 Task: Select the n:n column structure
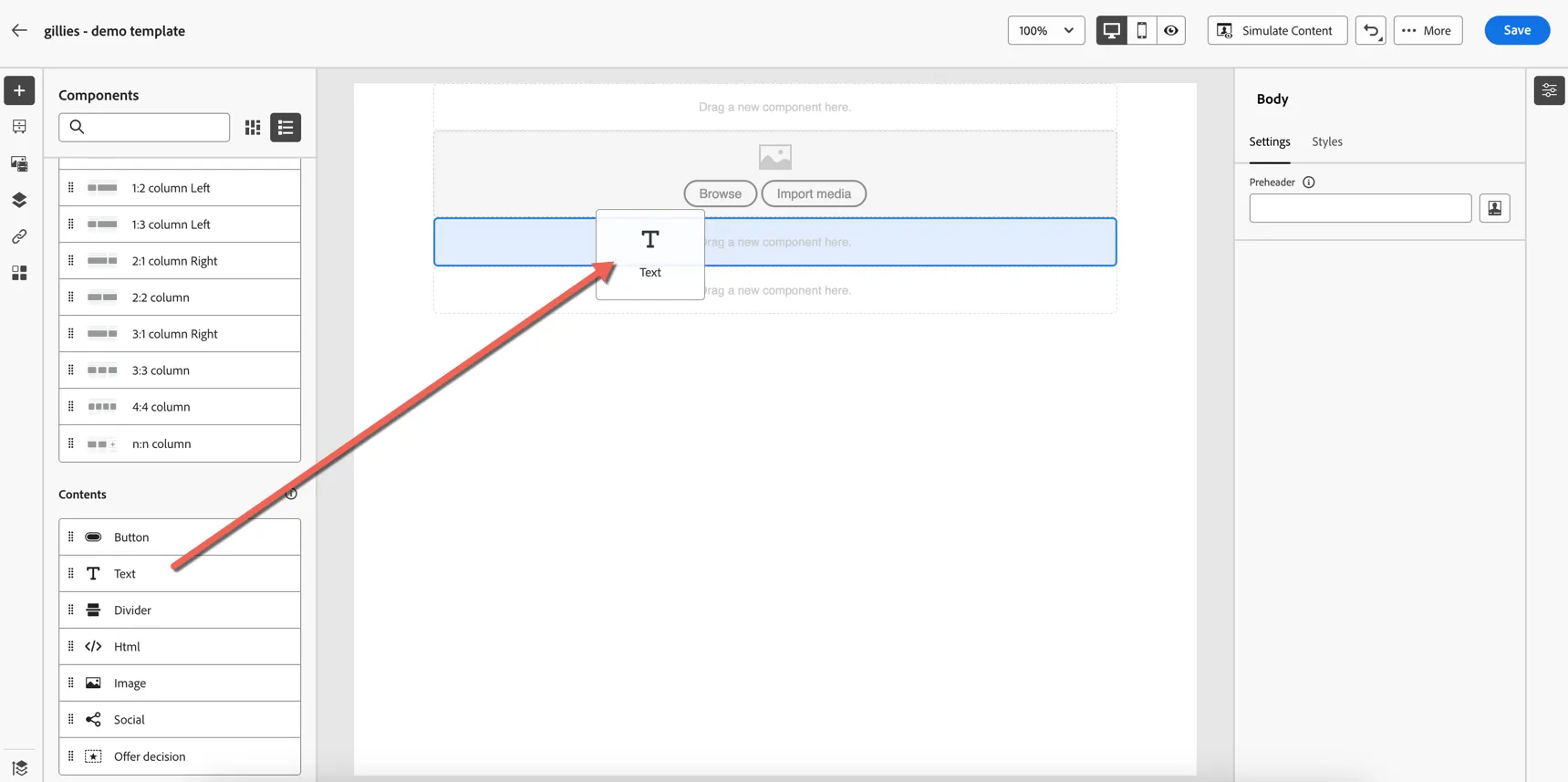click(x=180, y=443)
